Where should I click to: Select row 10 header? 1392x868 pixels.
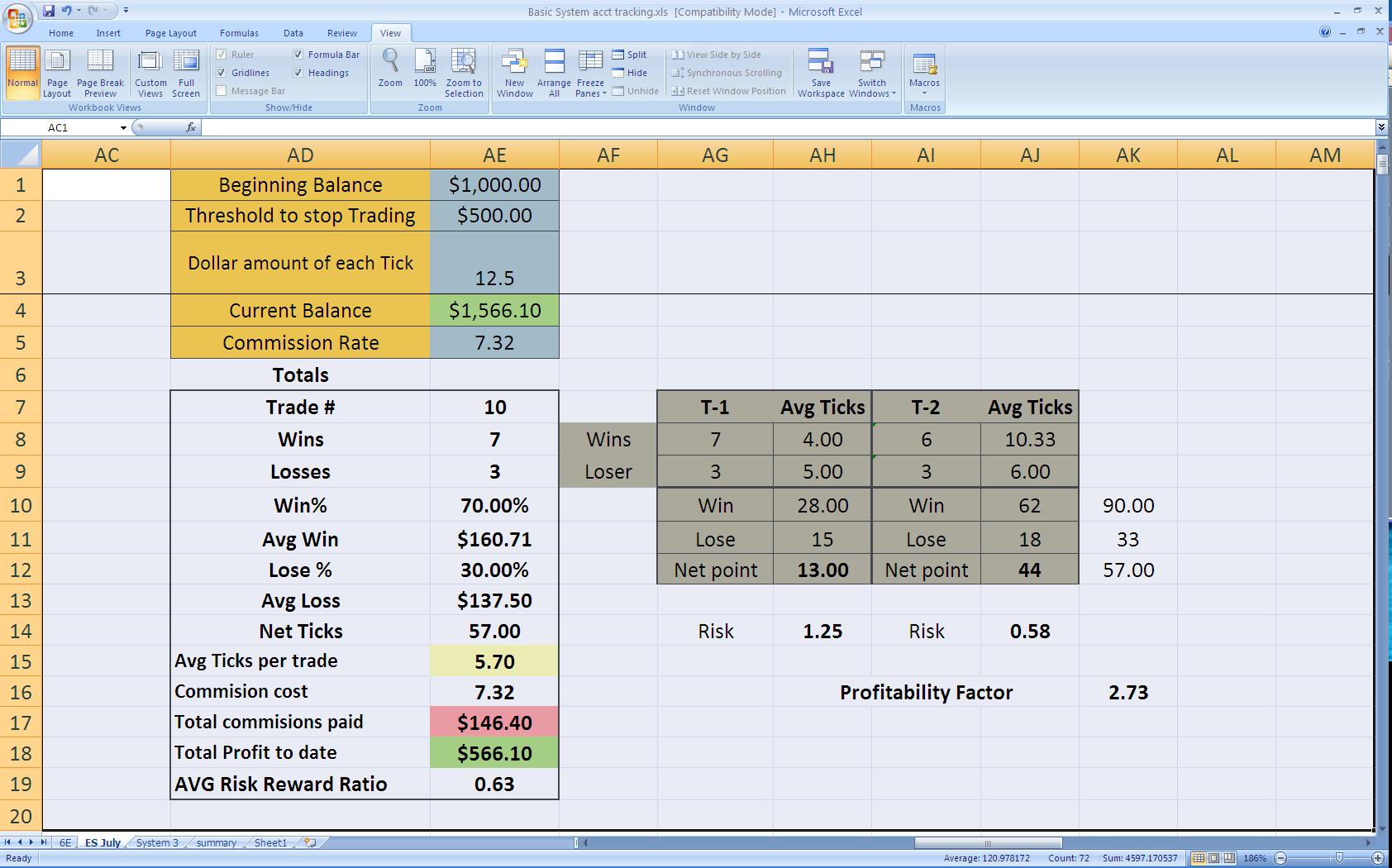[21, 505]
